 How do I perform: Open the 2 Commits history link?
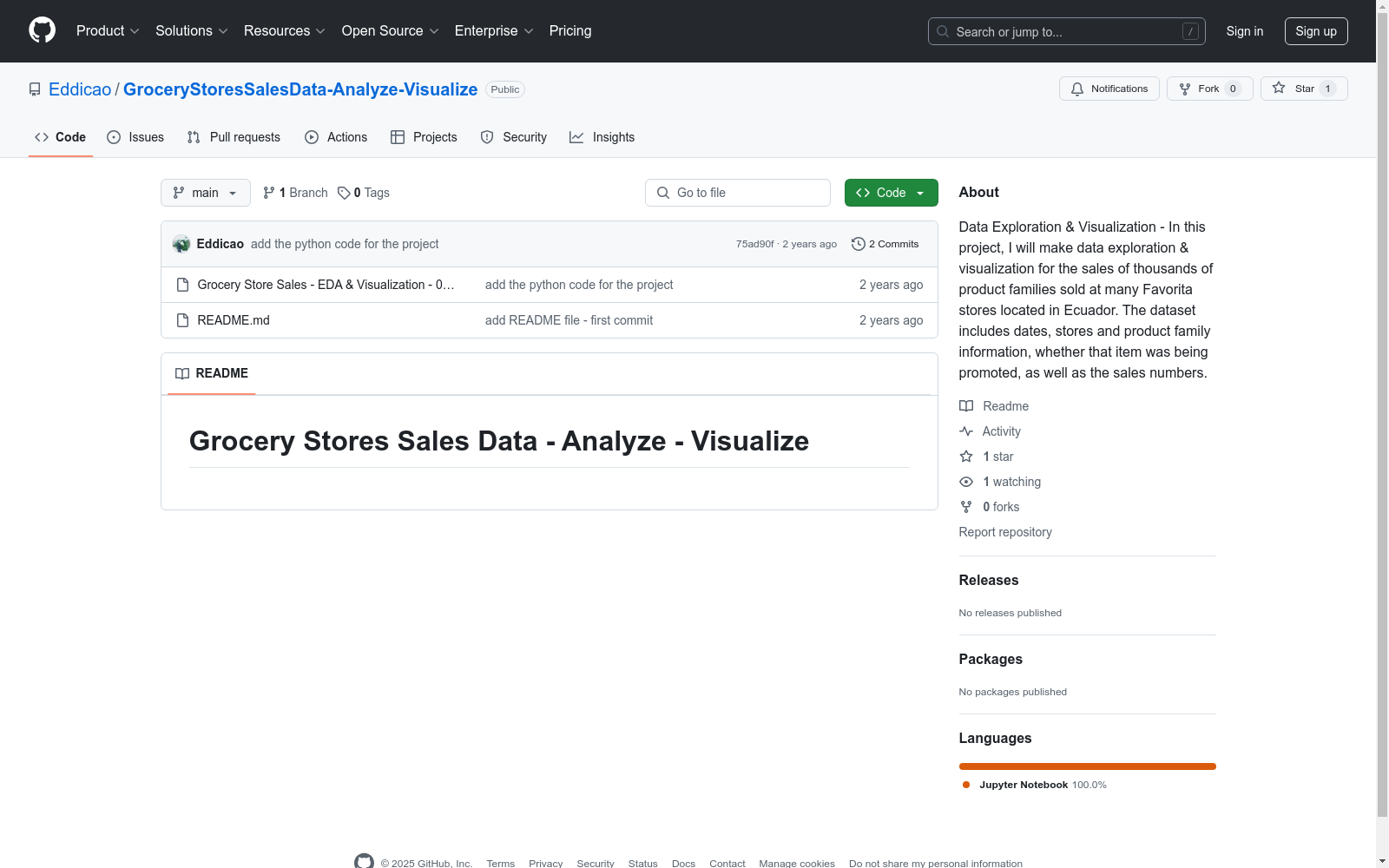coord(885,244)
